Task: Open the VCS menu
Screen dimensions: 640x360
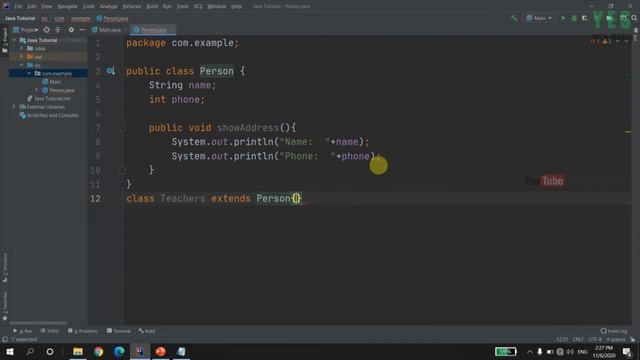Action: click(198, 7)
